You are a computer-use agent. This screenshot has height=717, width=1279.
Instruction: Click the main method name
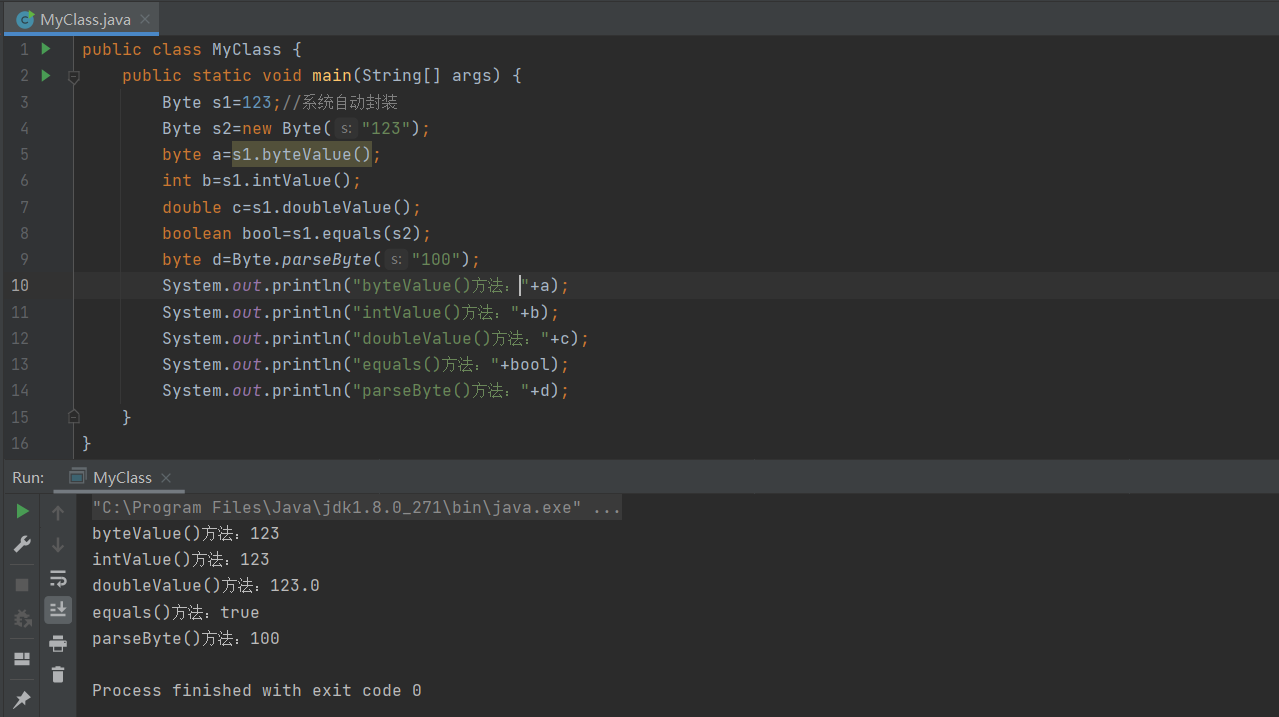[332, 76]
